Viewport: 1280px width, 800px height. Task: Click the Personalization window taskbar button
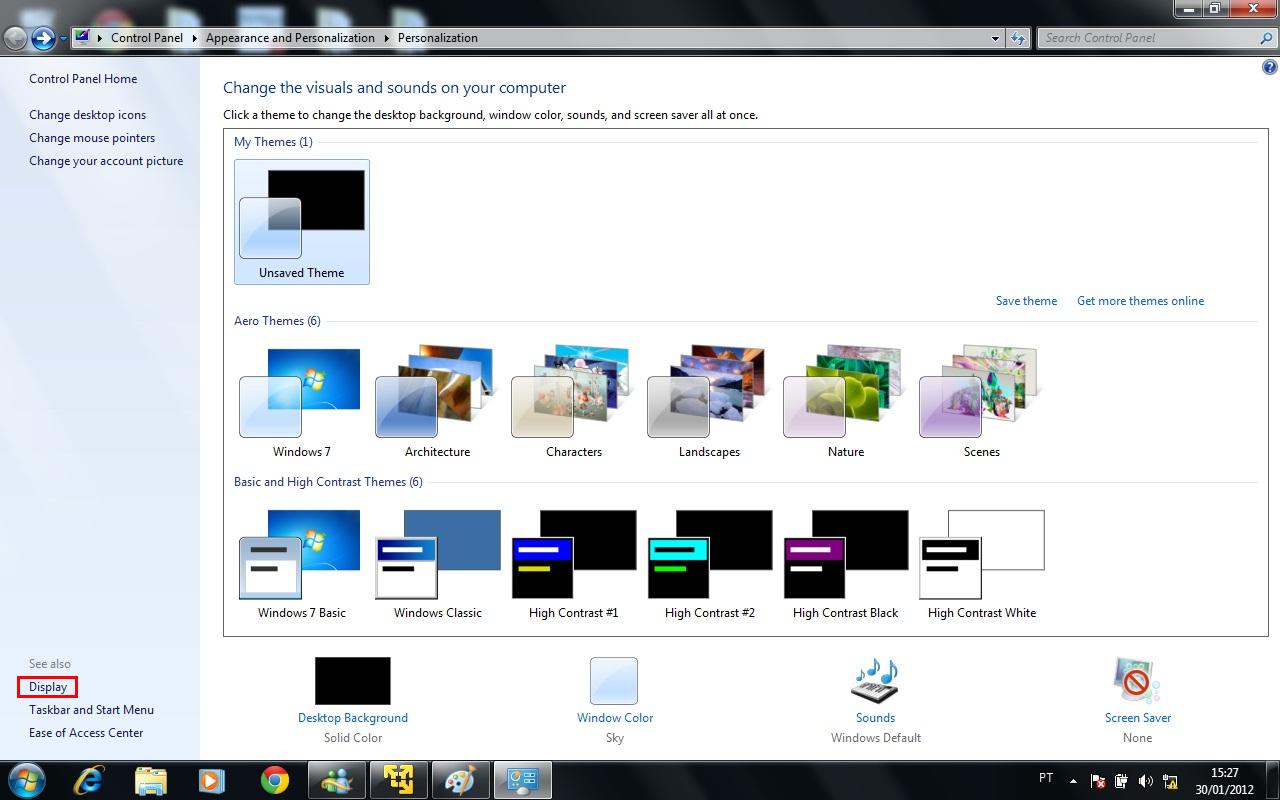pos(522,780)
